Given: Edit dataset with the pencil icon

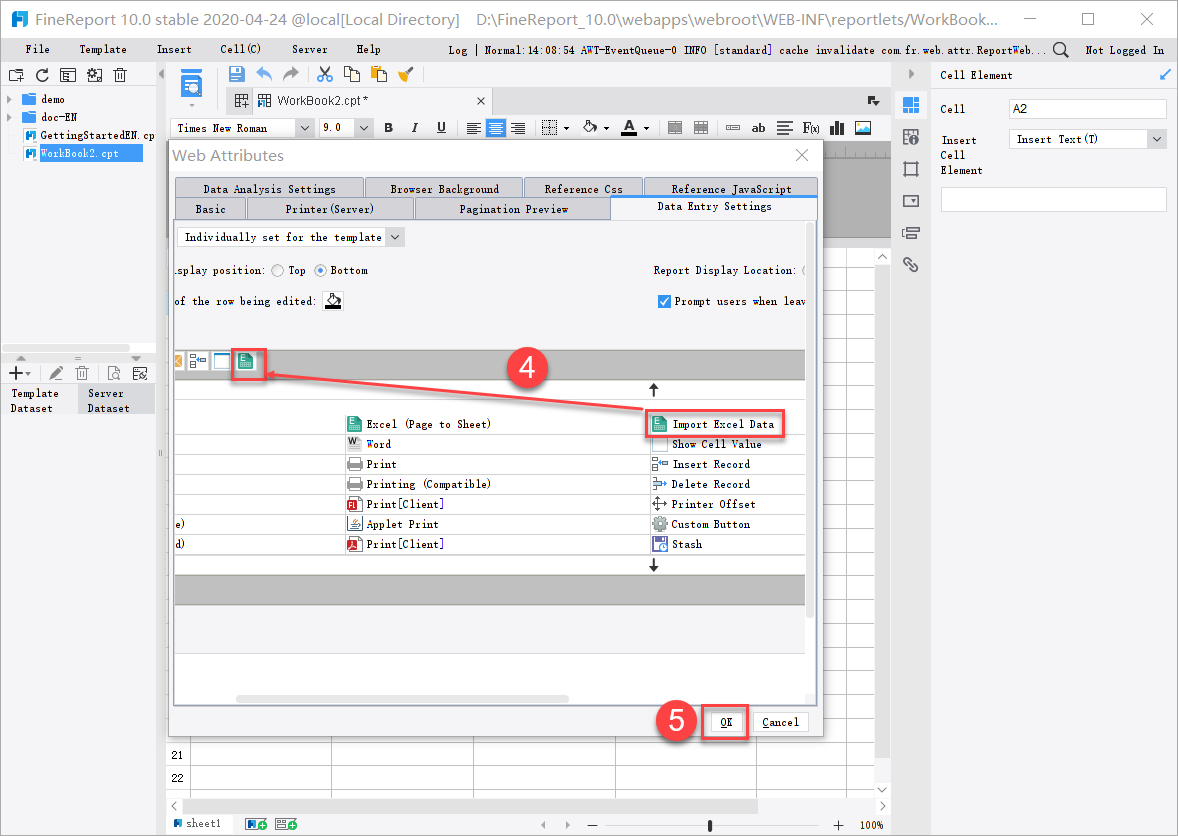Looking at the screenshot, I should click(56, 373).
